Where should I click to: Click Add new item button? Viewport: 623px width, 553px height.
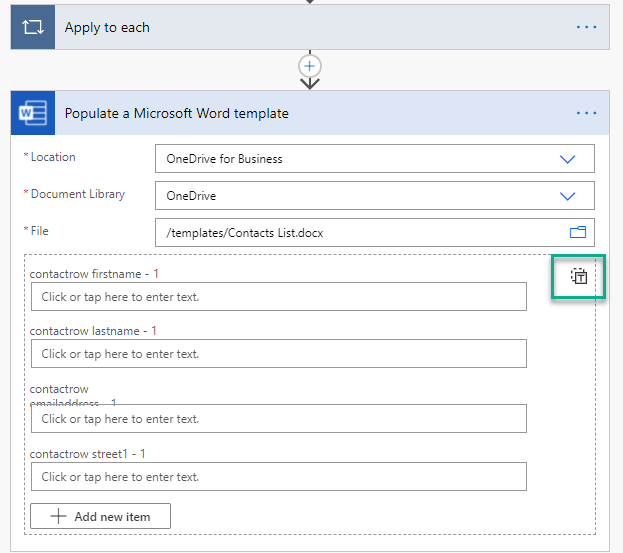pyautogui.click(x=101, y=516)
